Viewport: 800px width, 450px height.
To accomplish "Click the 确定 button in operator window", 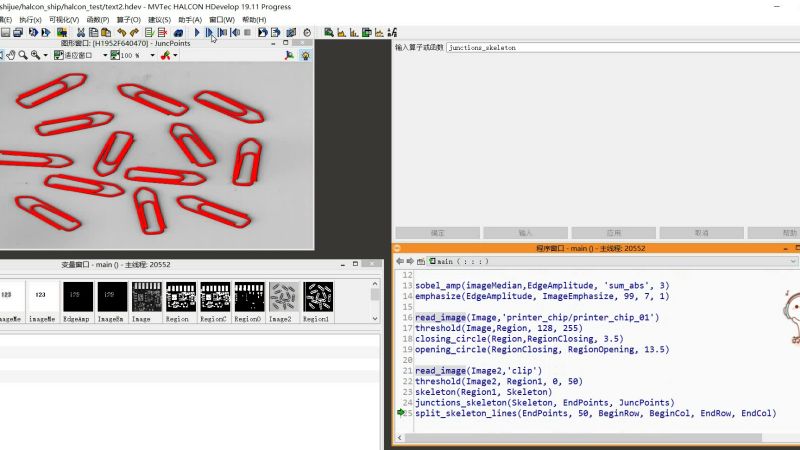I will (438, 232).
